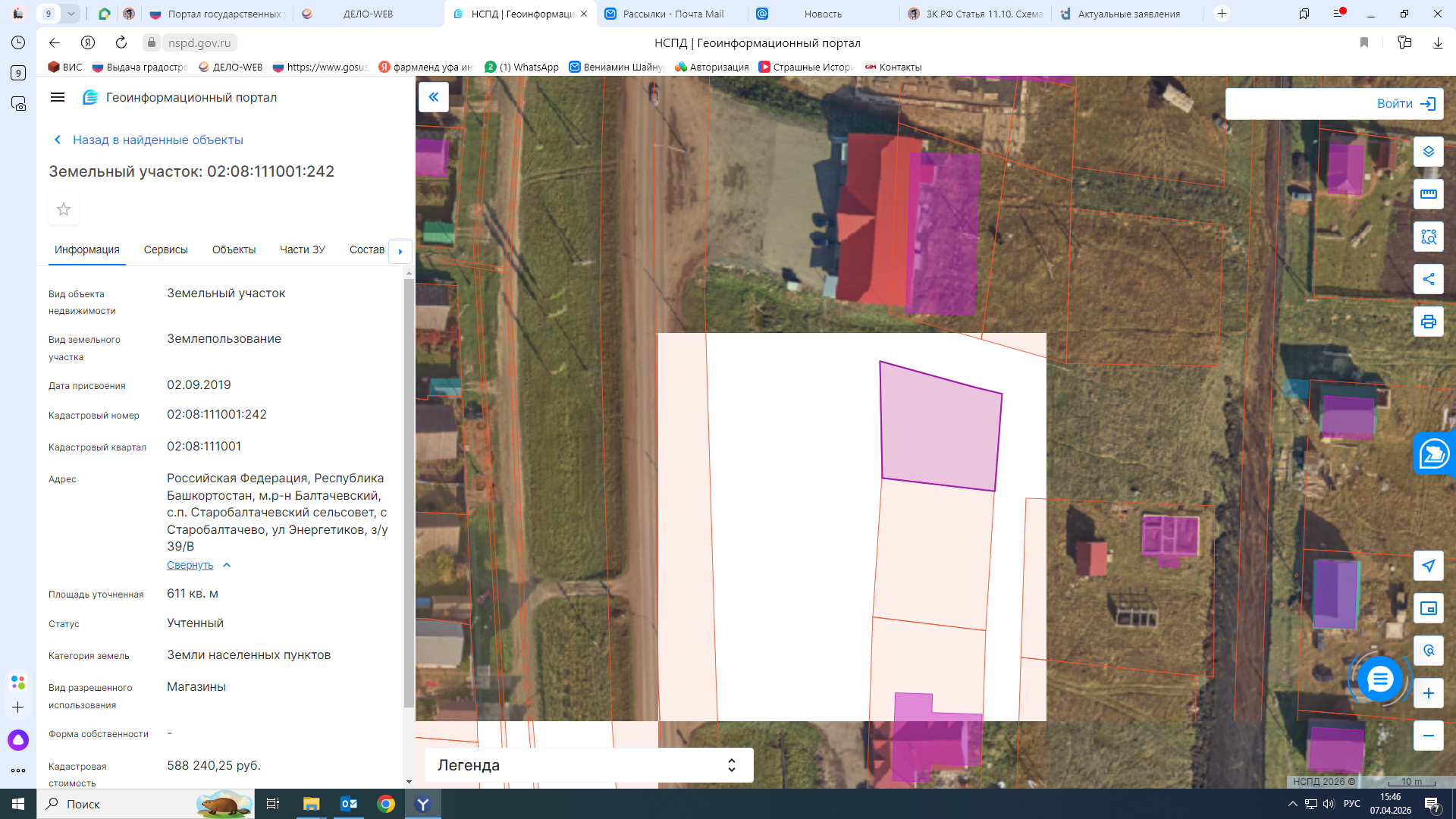Zoom in the map with plus
Viewport: 1456px width, 819px height.
click(x=1428, y=693)
